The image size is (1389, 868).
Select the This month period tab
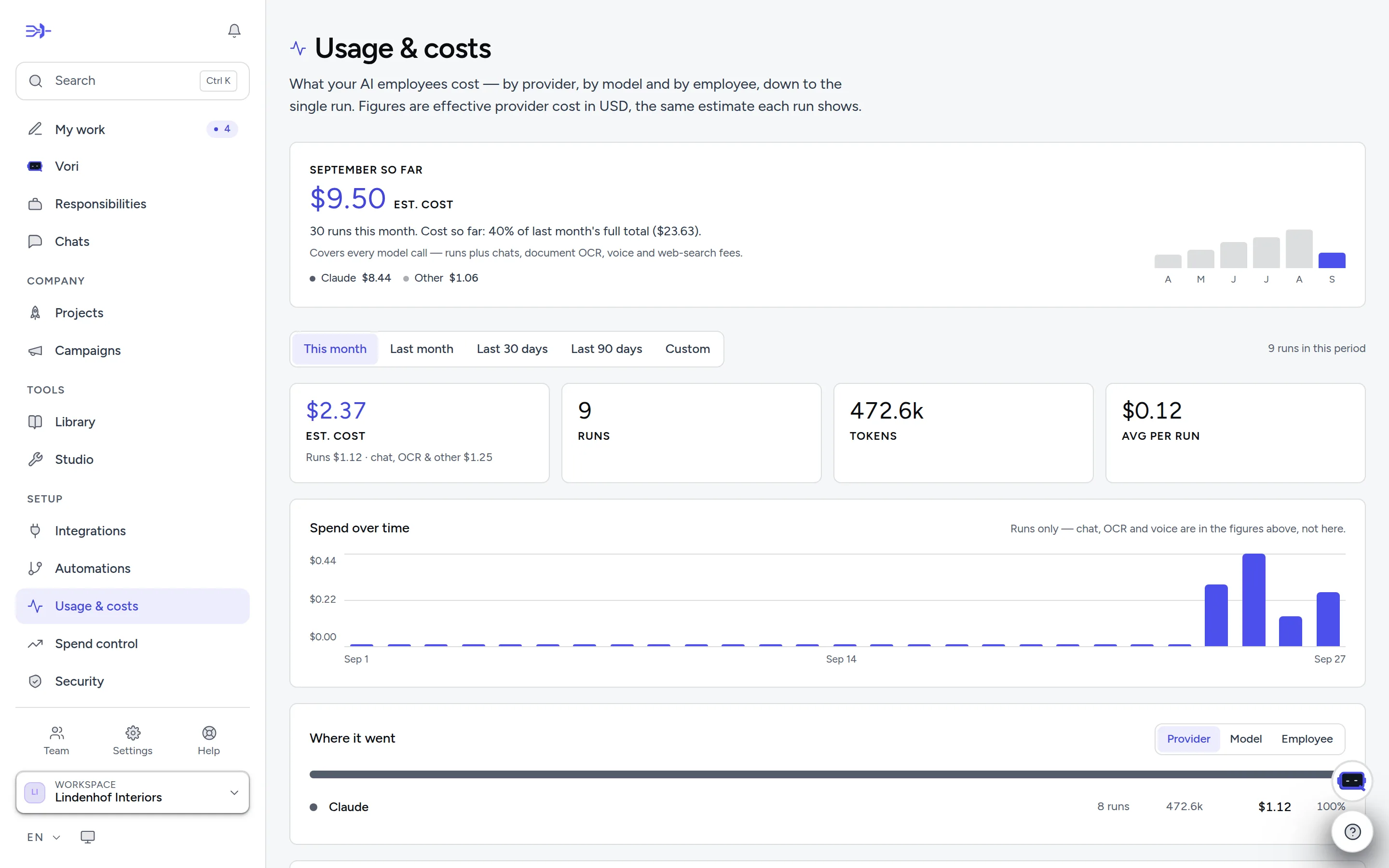(x=335, y=349)
